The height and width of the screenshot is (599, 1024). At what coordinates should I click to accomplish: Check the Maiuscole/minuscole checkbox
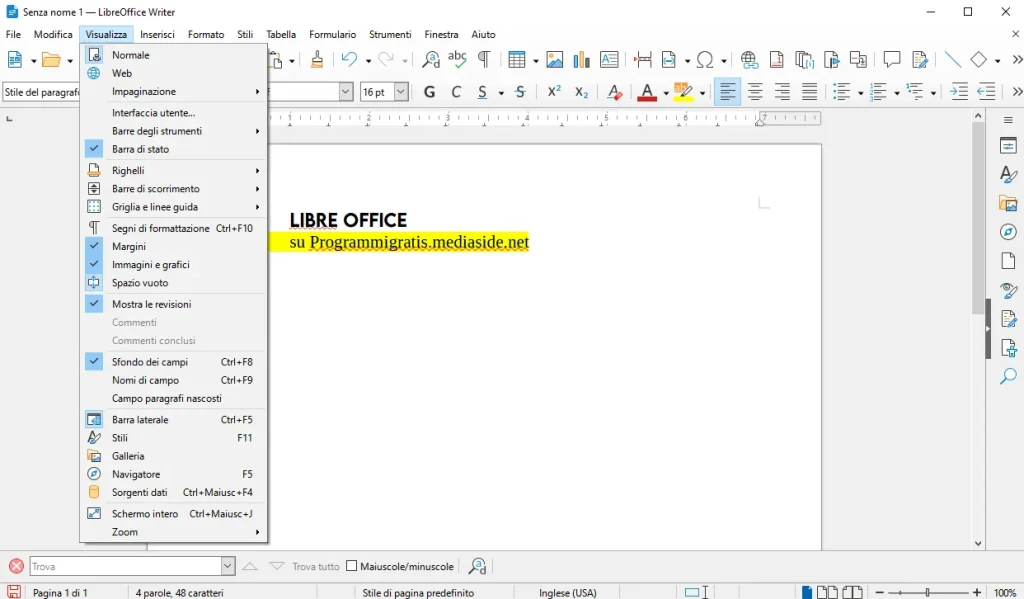pos(351,566)
